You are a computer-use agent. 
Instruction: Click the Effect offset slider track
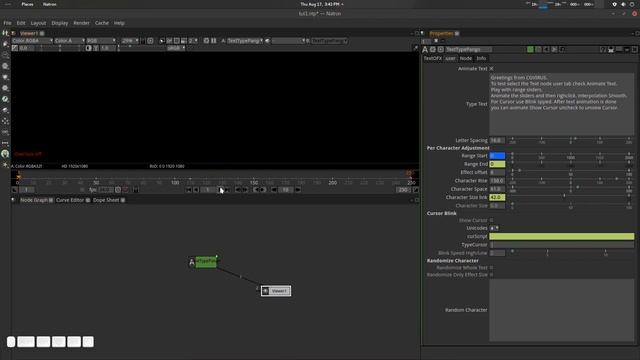pos(571,172)
